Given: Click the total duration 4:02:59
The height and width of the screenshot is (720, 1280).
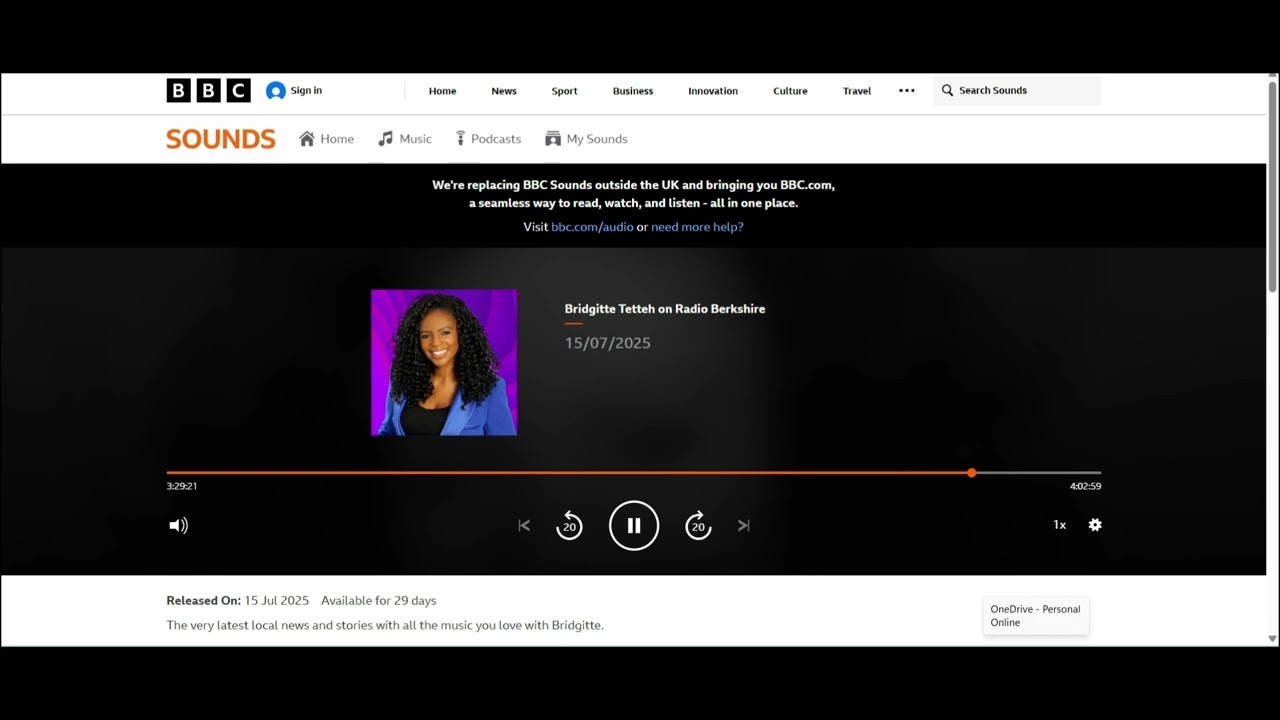Looking at the screenshot, I should pyautogui.click(x=1085, y=486).
